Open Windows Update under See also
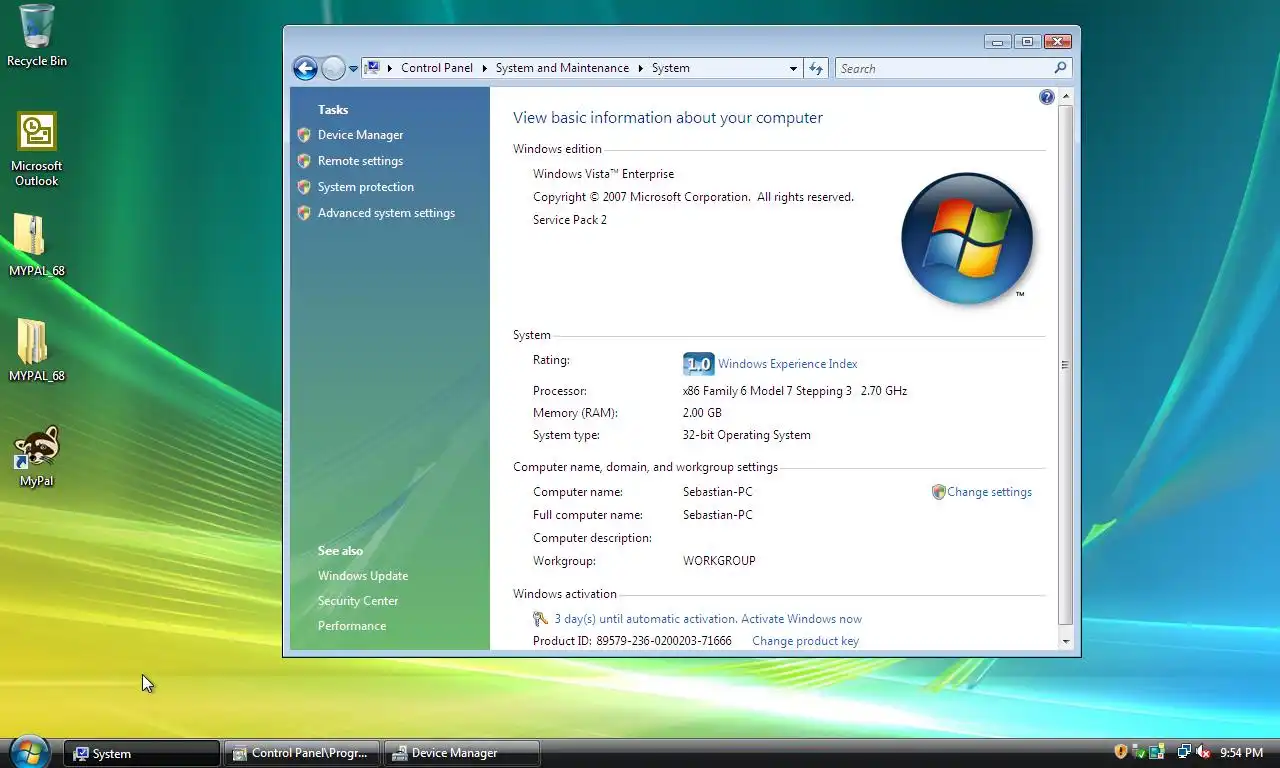Screen dimensions: 1280x768 pyautogui.click(x=362, y=576)
